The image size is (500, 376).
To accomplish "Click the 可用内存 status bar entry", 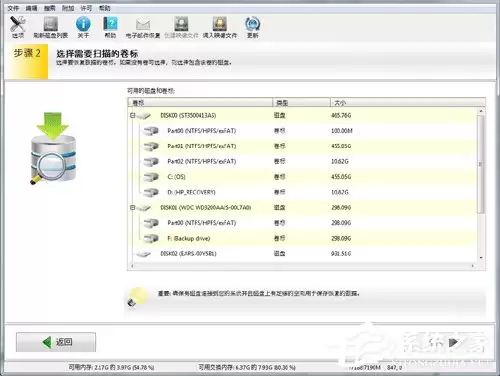I will [x=111, y=367].
